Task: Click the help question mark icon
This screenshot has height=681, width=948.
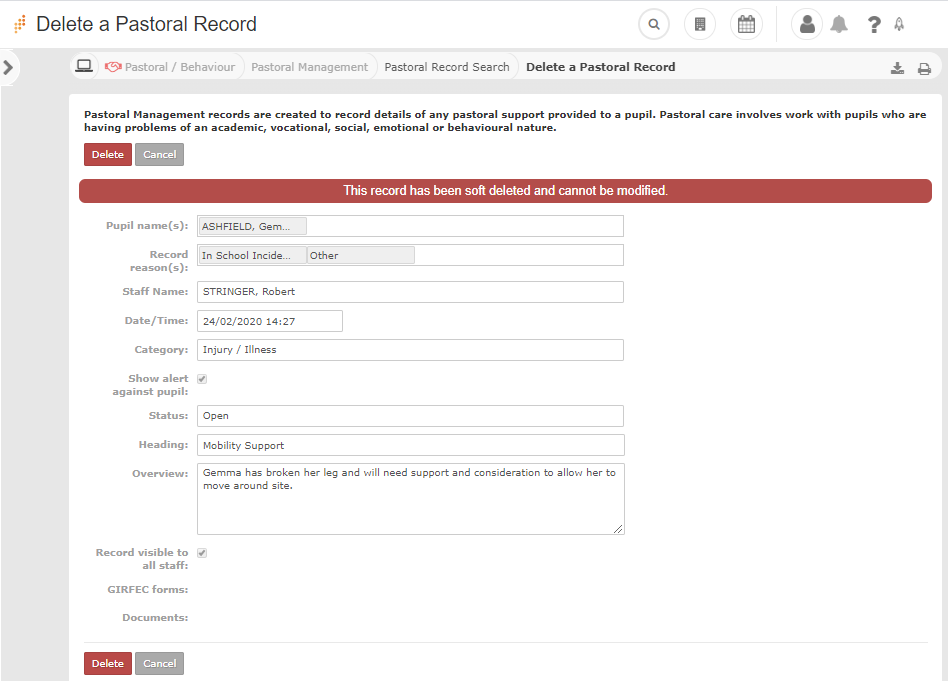Action: [874, 25]
